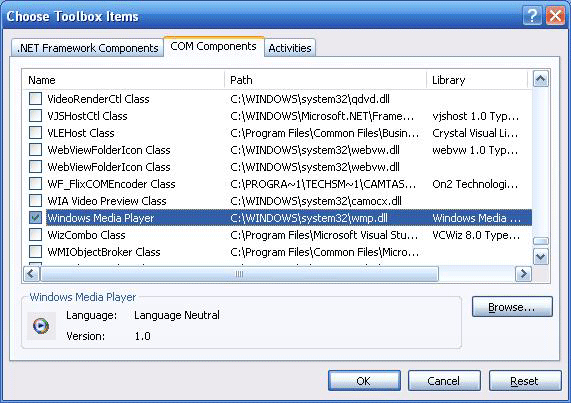Close the Choose Toolbox Items dialog
The width and height of the screenshot is (571, 403).
point(555,16)
